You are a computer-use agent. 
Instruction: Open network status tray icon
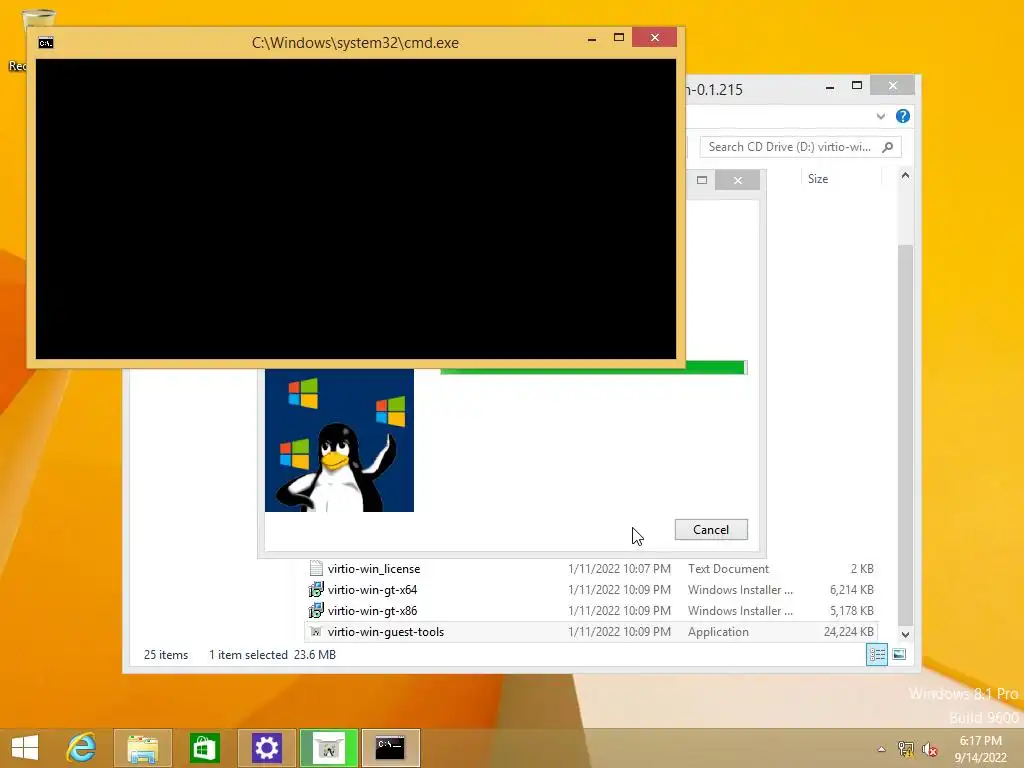[906, 749]
